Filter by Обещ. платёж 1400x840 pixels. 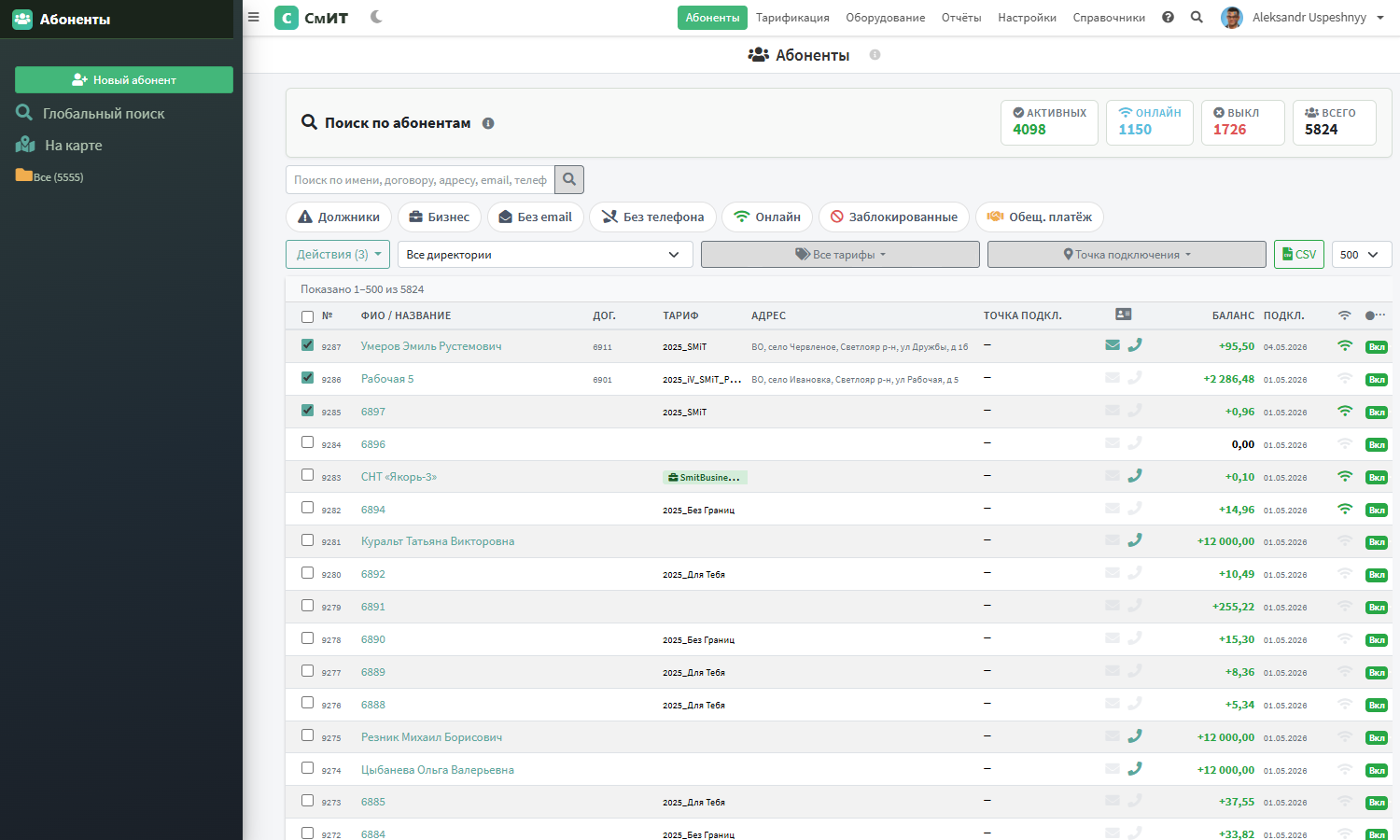(1040, 217)
